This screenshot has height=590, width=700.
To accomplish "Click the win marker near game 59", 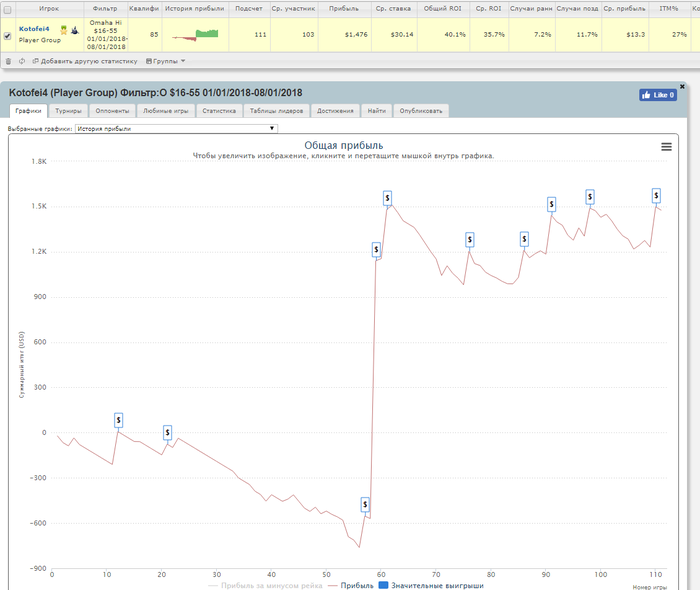I will click(376, 249).
